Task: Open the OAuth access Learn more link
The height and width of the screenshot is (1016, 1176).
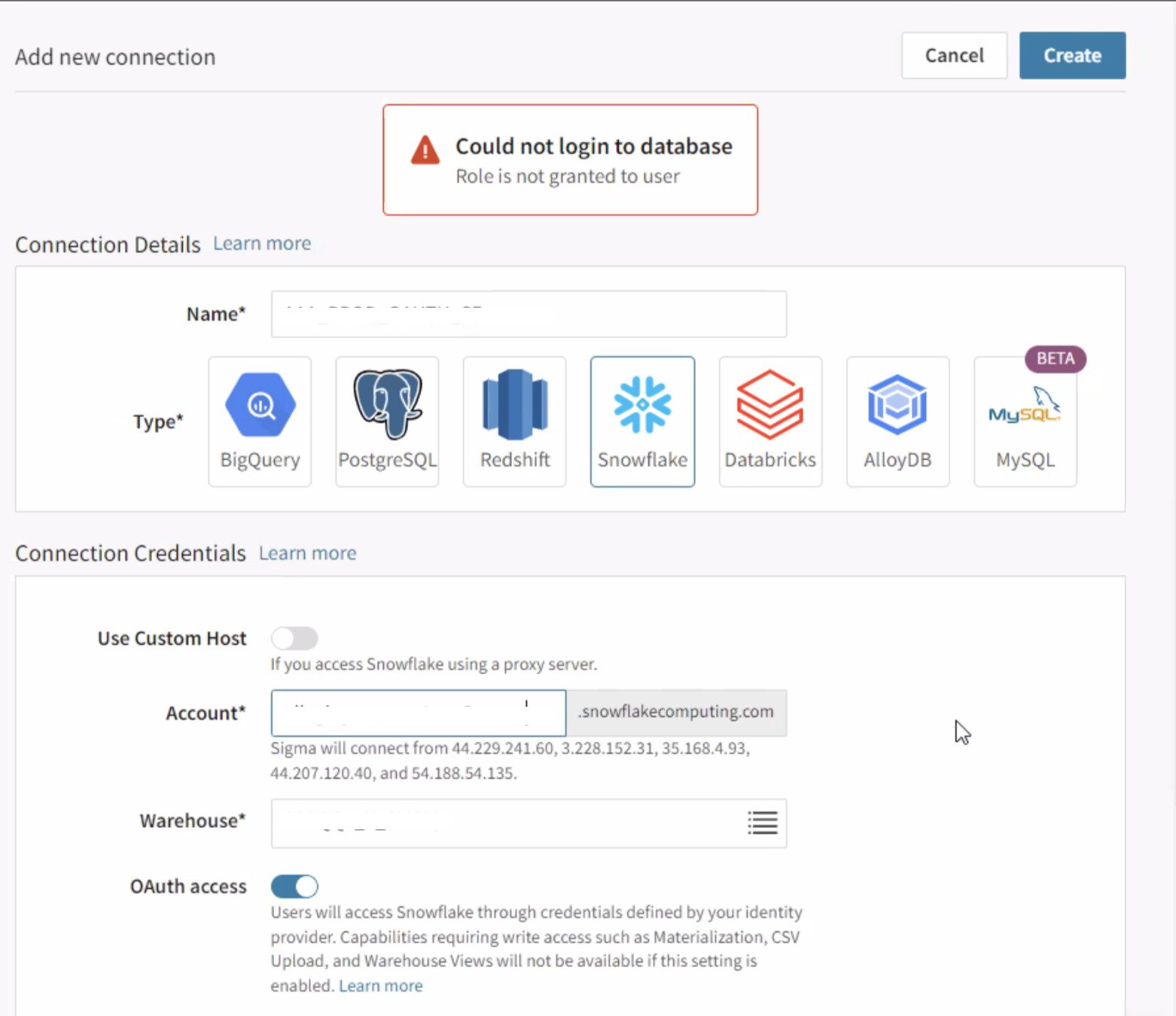Action: [380, 985]
